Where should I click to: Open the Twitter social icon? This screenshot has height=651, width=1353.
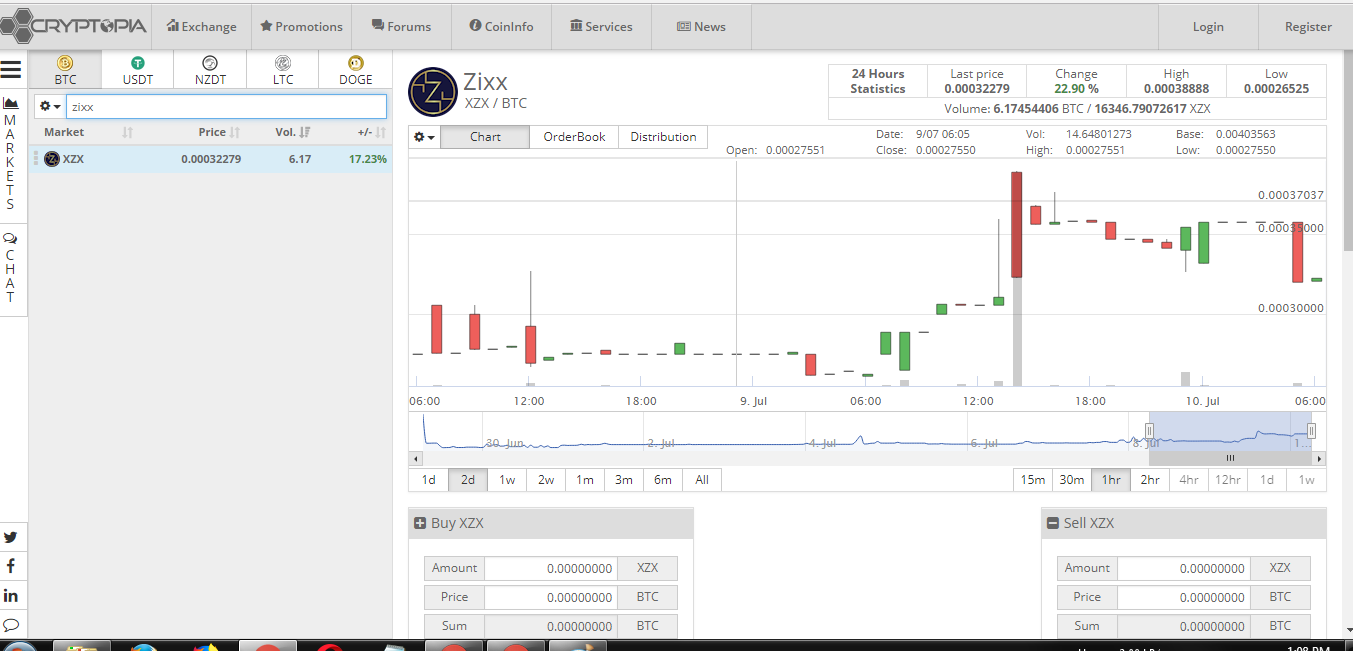click(x=11, y=537)
